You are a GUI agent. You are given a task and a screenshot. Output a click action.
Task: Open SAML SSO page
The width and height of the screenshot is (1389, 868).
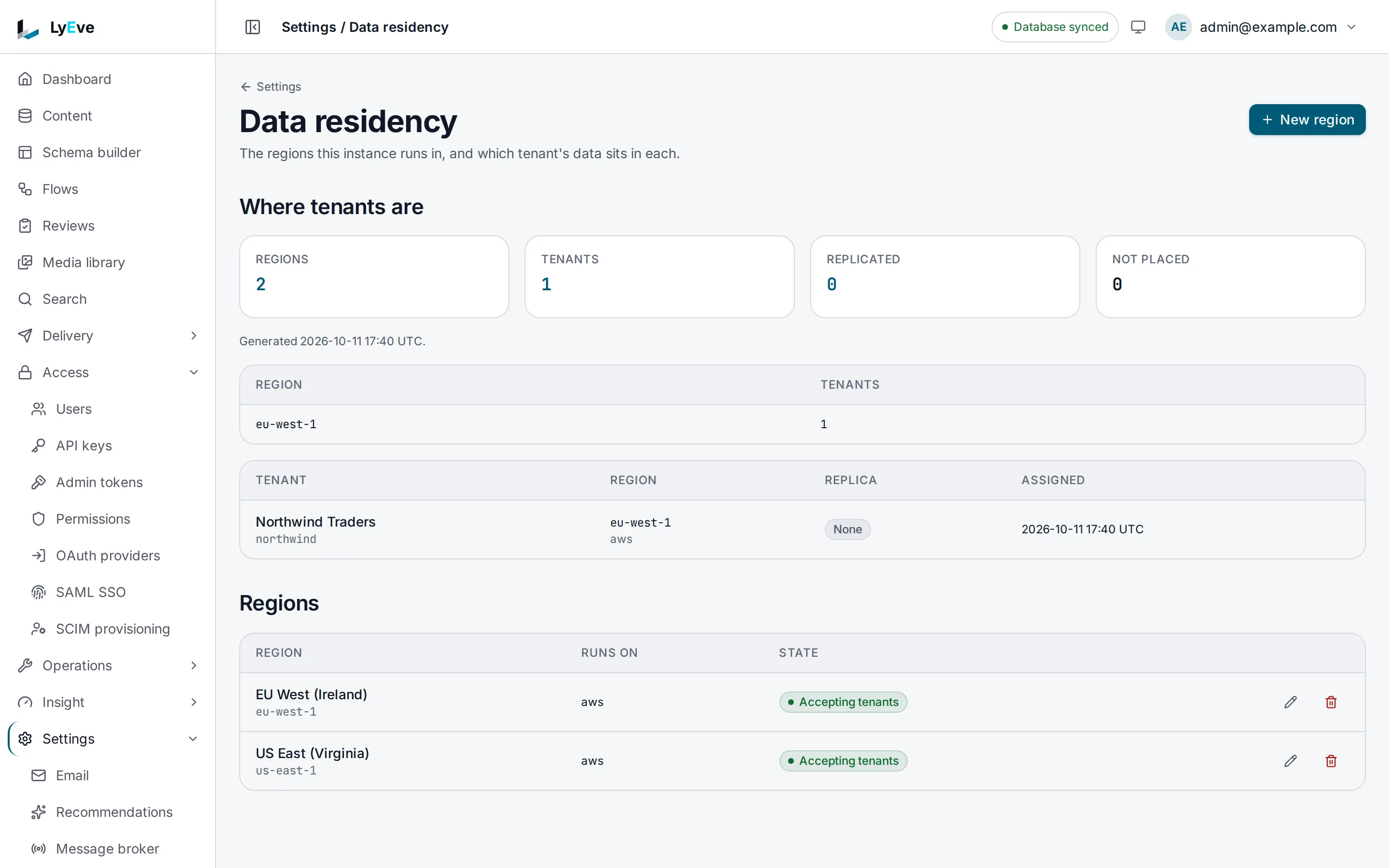[114, 593]
